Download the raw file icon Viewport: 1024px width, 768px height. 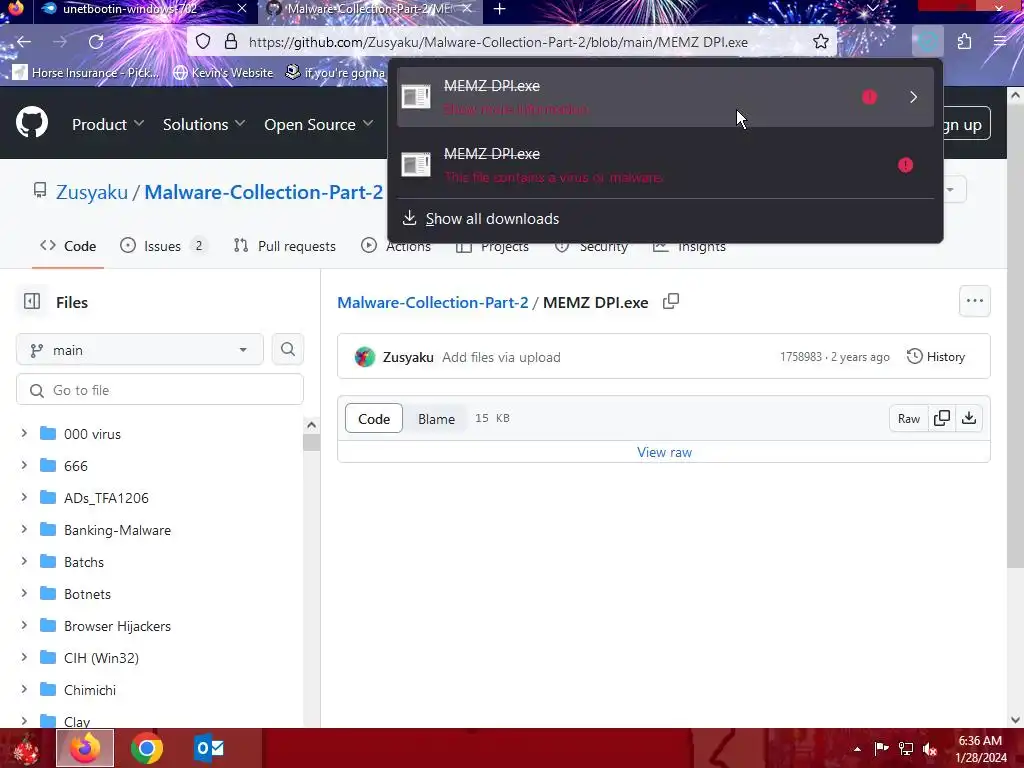[x=969, y=418]
